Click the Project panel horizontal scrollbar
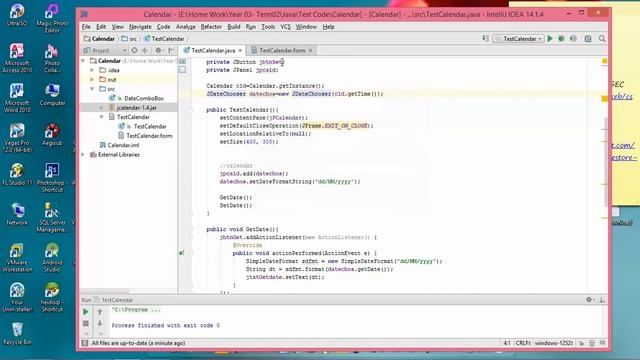The image size is (640, 360). [x=104, y=291]
